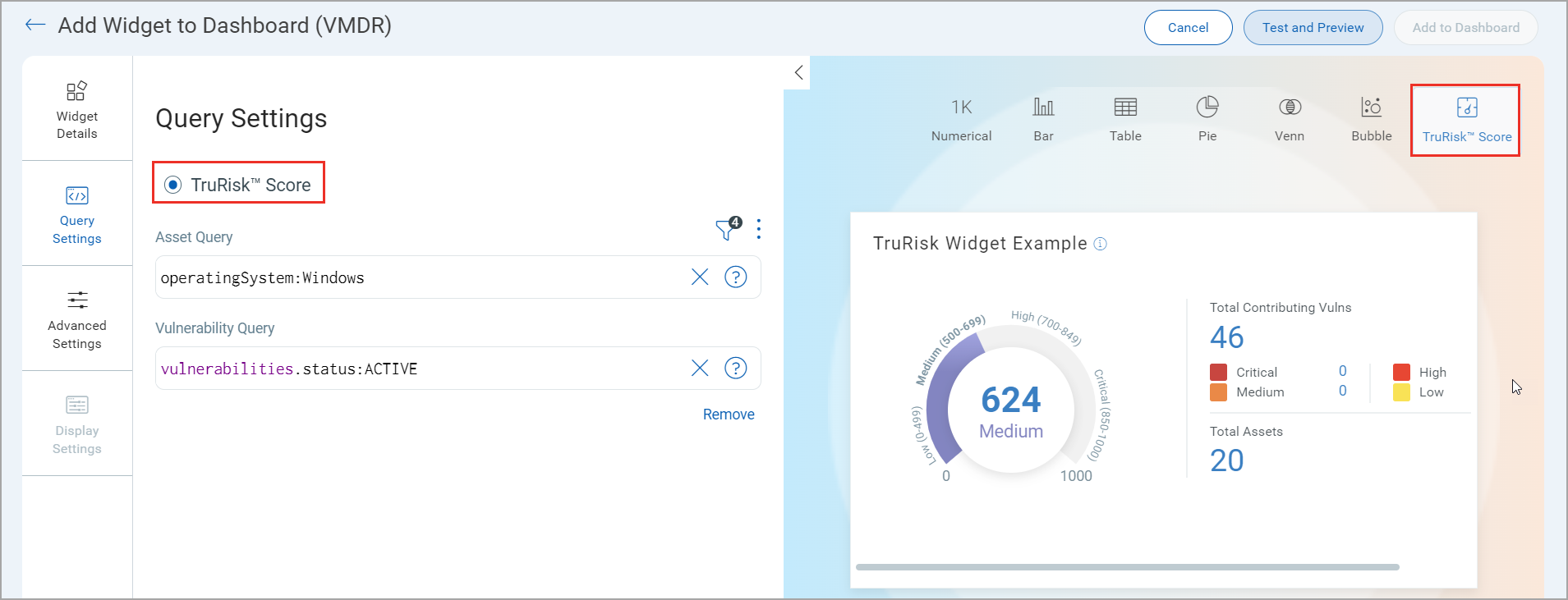Screen dimensions: 1568x600
Task: Click the back arrow beside Add Widget title
Action: 35,25
